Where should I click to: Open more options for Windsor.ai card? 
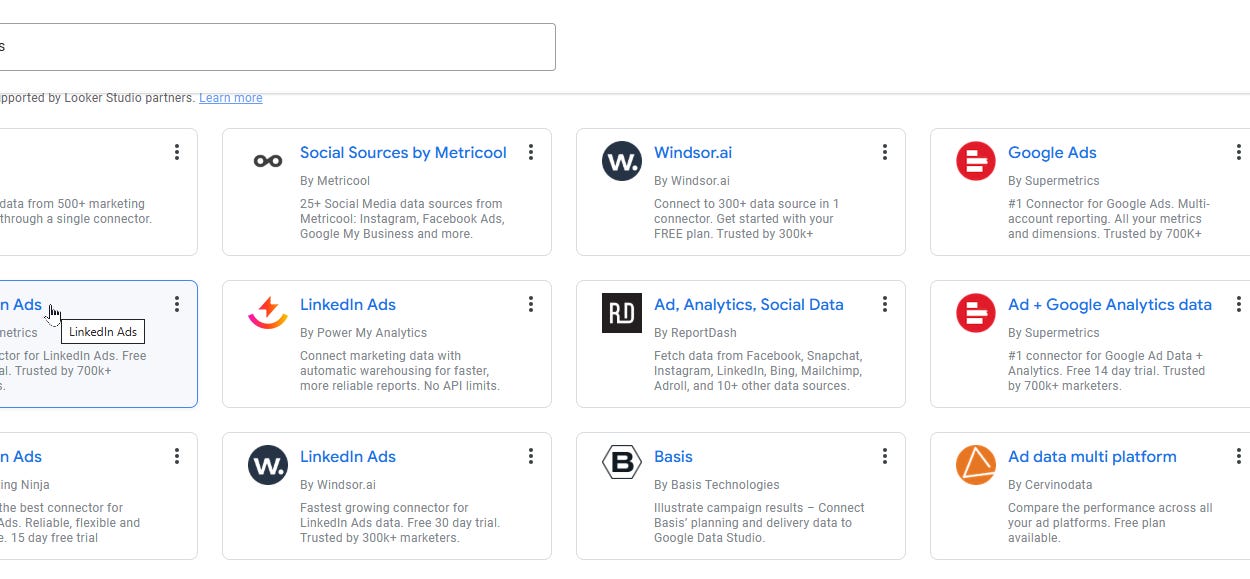(885, 152)
